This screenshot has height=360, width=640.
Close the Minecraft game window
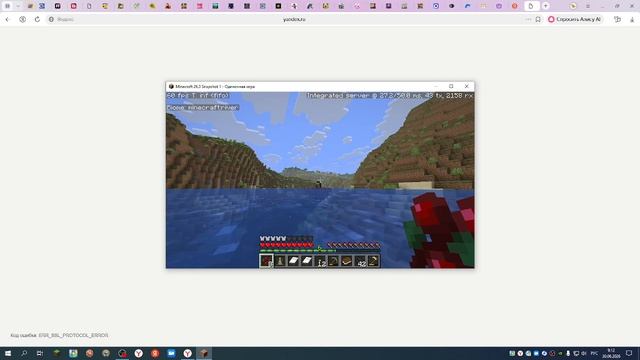[467, 87]
